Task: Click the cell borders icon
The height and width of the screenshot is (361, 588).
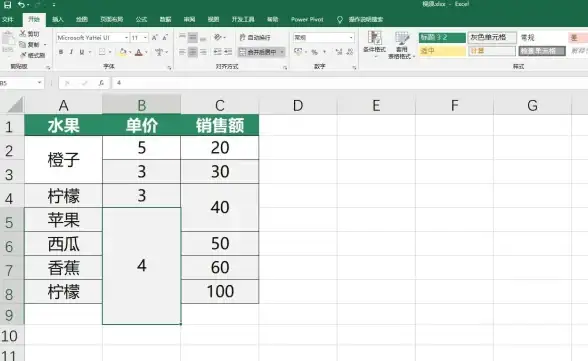Action: [102, 52]
